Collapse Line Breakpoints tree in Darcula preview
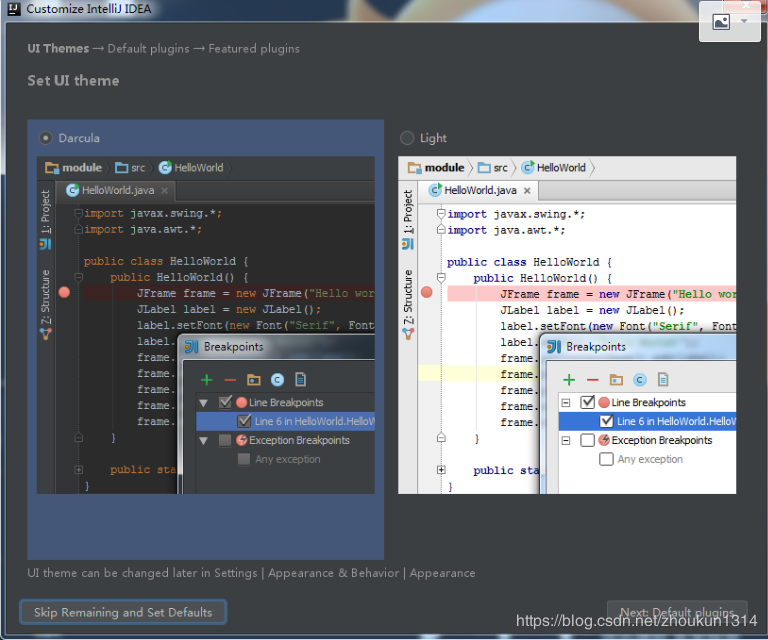 coord(204,402)
